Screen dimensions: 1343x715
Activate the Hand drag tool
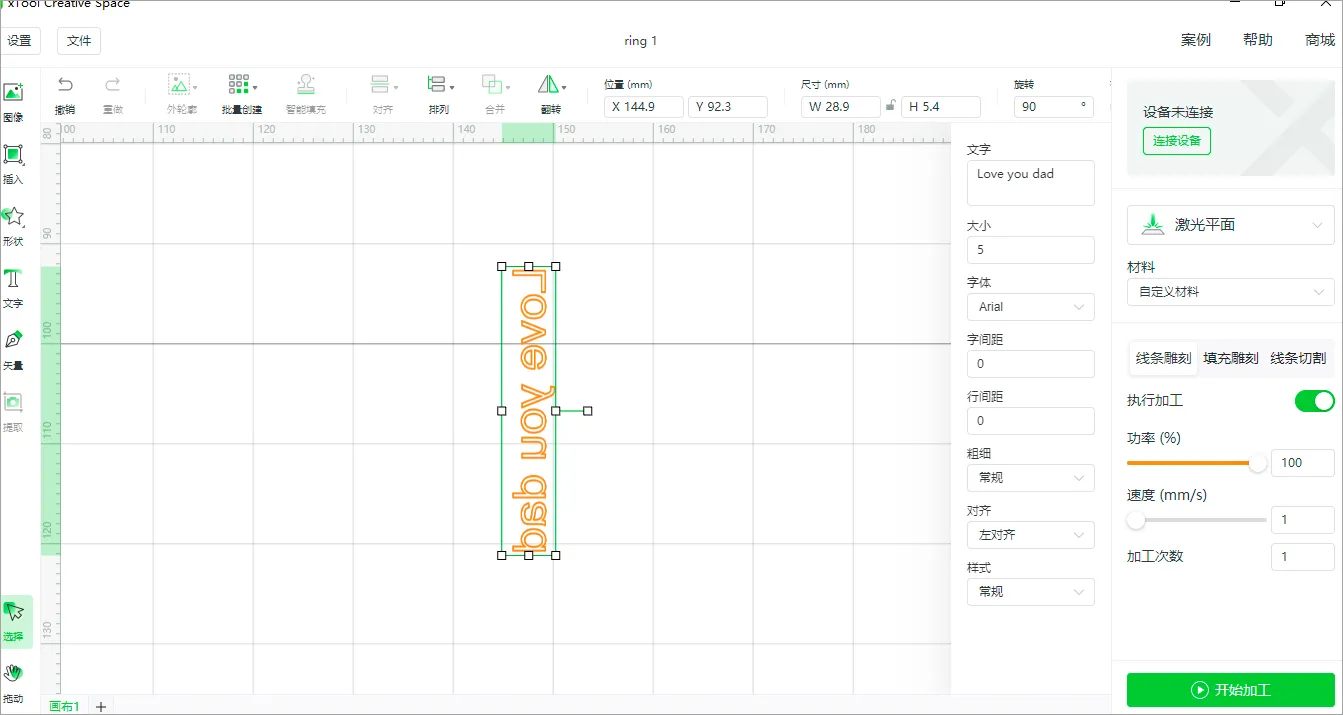[13, 674]
